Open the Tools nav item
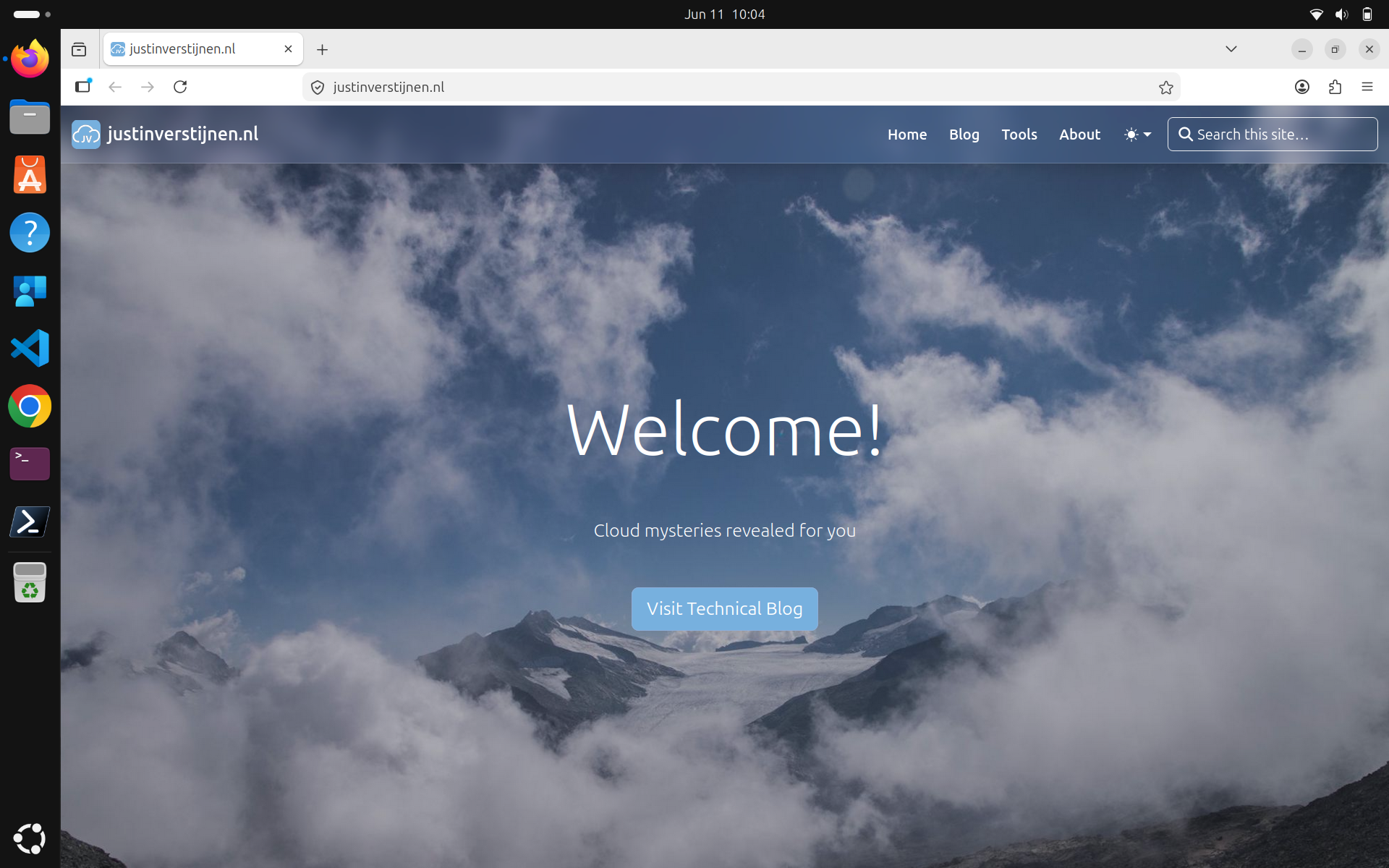This screenshot has width=1389, height=868. [x=1019, y=135]
